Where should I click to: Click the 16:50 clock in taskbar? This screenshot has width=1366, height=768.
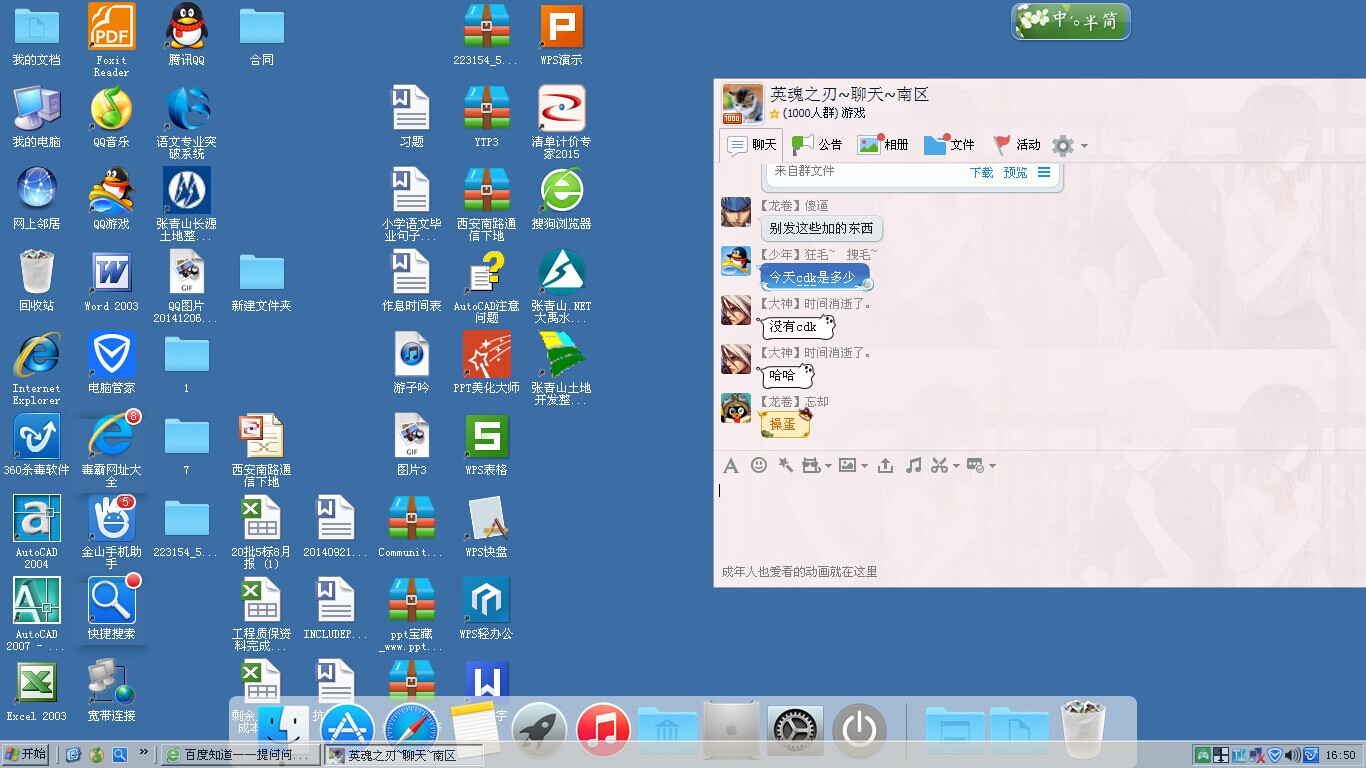click(1340, 755)
